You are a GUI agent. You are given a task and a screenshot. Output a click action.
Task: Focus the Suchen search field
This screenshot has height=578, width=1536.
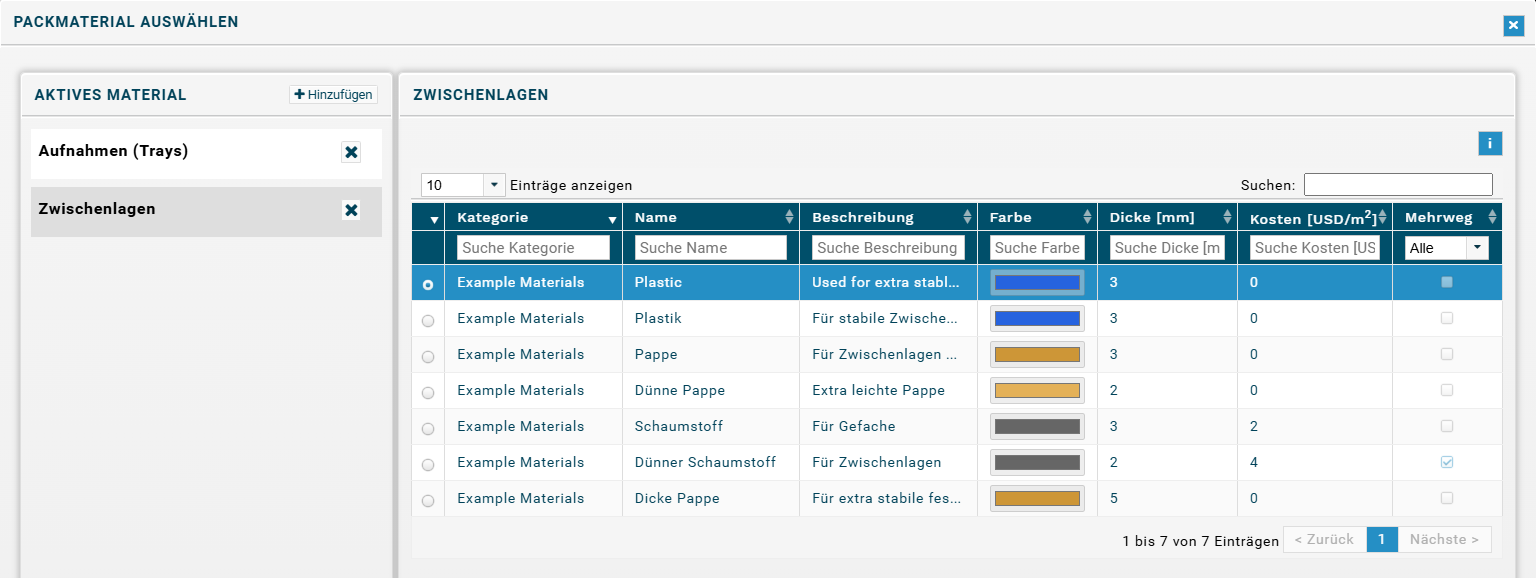1398,185
